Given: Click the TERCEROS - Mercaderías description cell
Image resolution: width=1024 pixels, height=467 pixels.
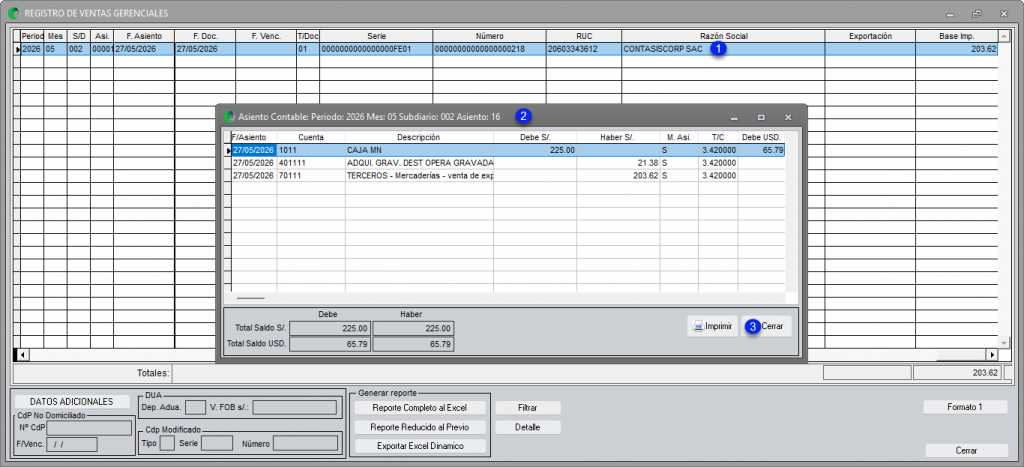Looking at the screenshot, I should pyautogui.click(x=419, y=176).
